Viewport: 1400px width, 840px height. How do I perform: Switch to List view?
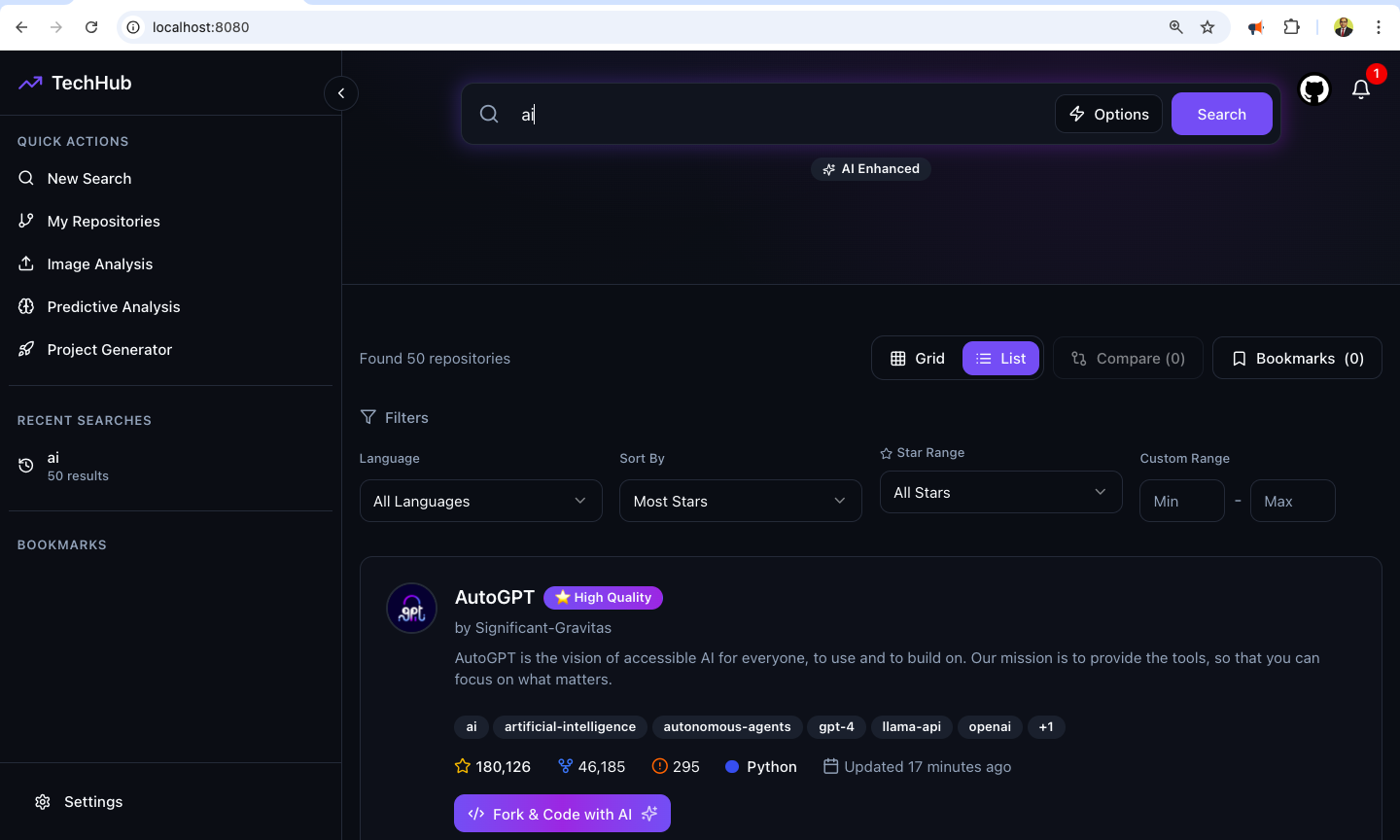point(1000,359)
